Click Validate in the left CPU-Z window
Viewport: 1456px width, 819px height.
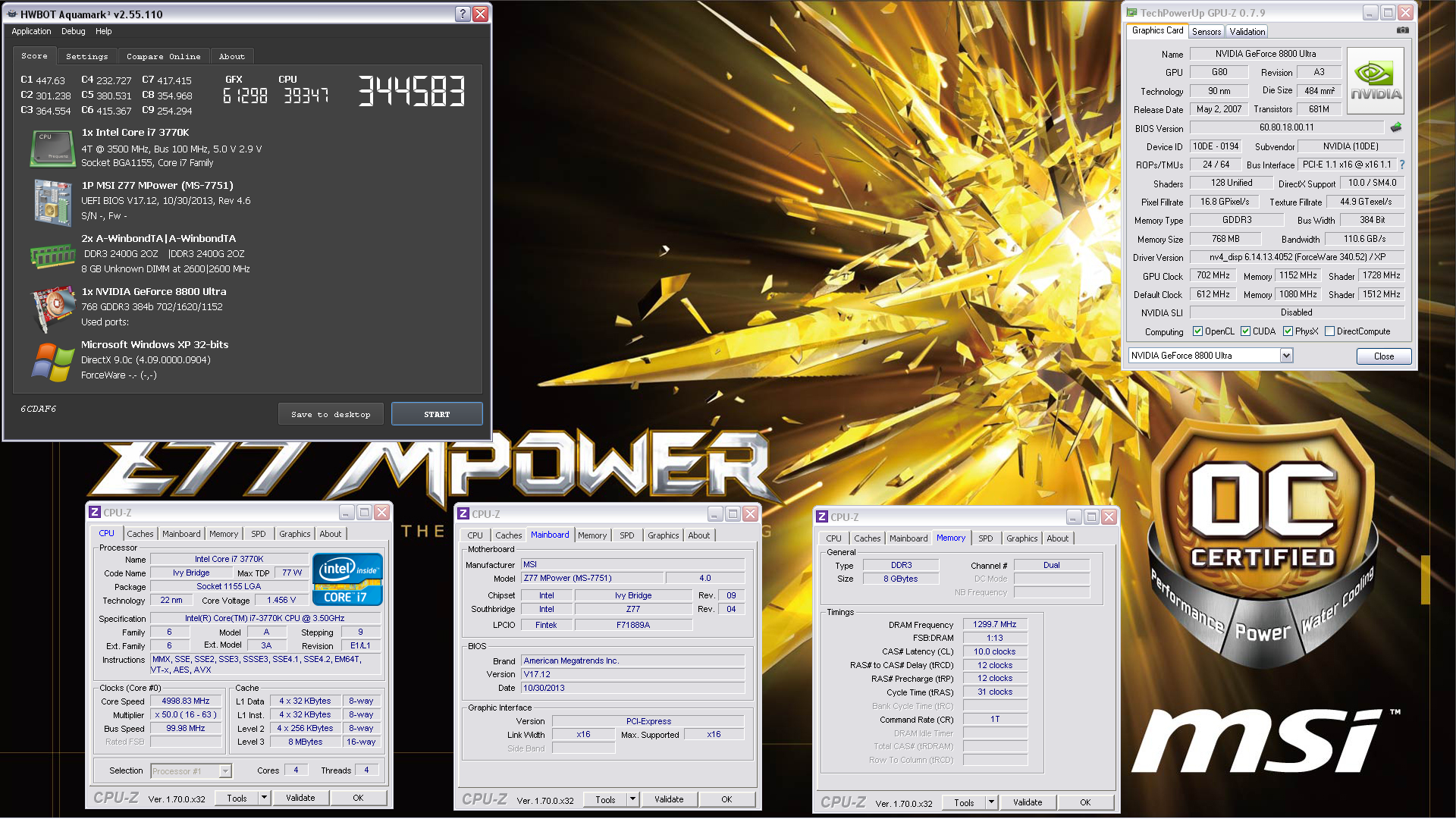300,798
